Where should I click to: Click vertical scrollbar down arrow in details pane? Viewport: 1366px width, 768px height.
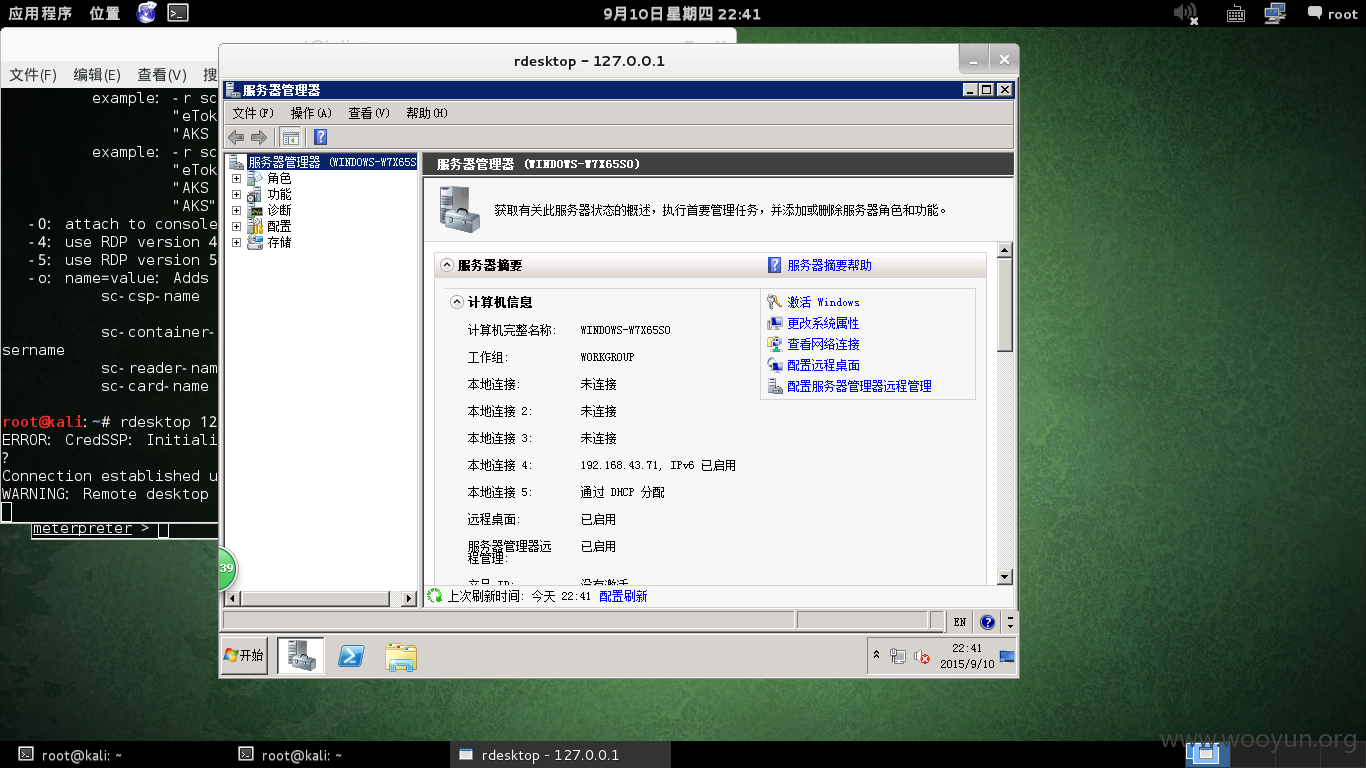tap(1006, 577)
